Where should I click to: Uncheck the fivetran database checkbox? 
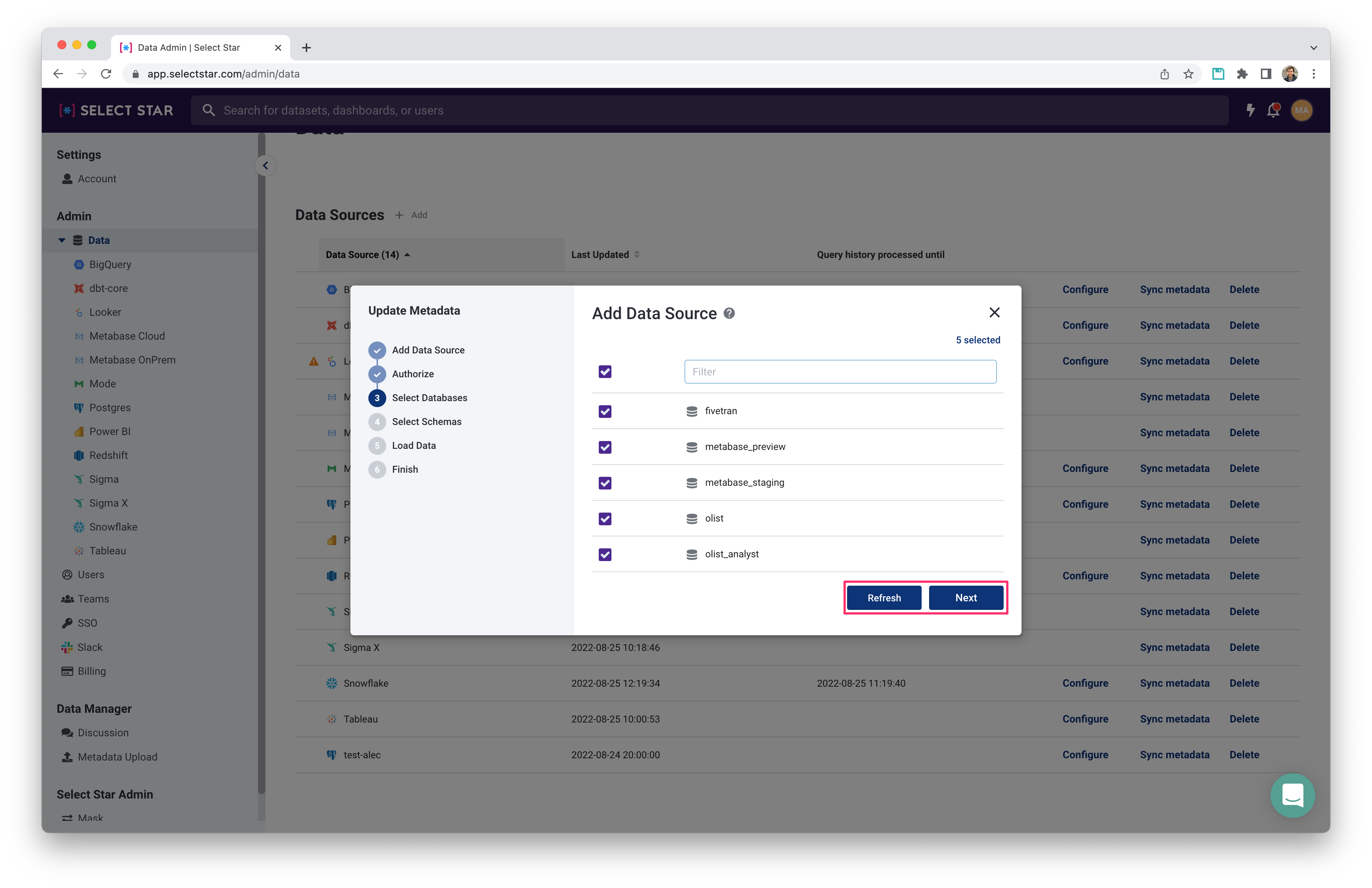(x=605, y=411)
